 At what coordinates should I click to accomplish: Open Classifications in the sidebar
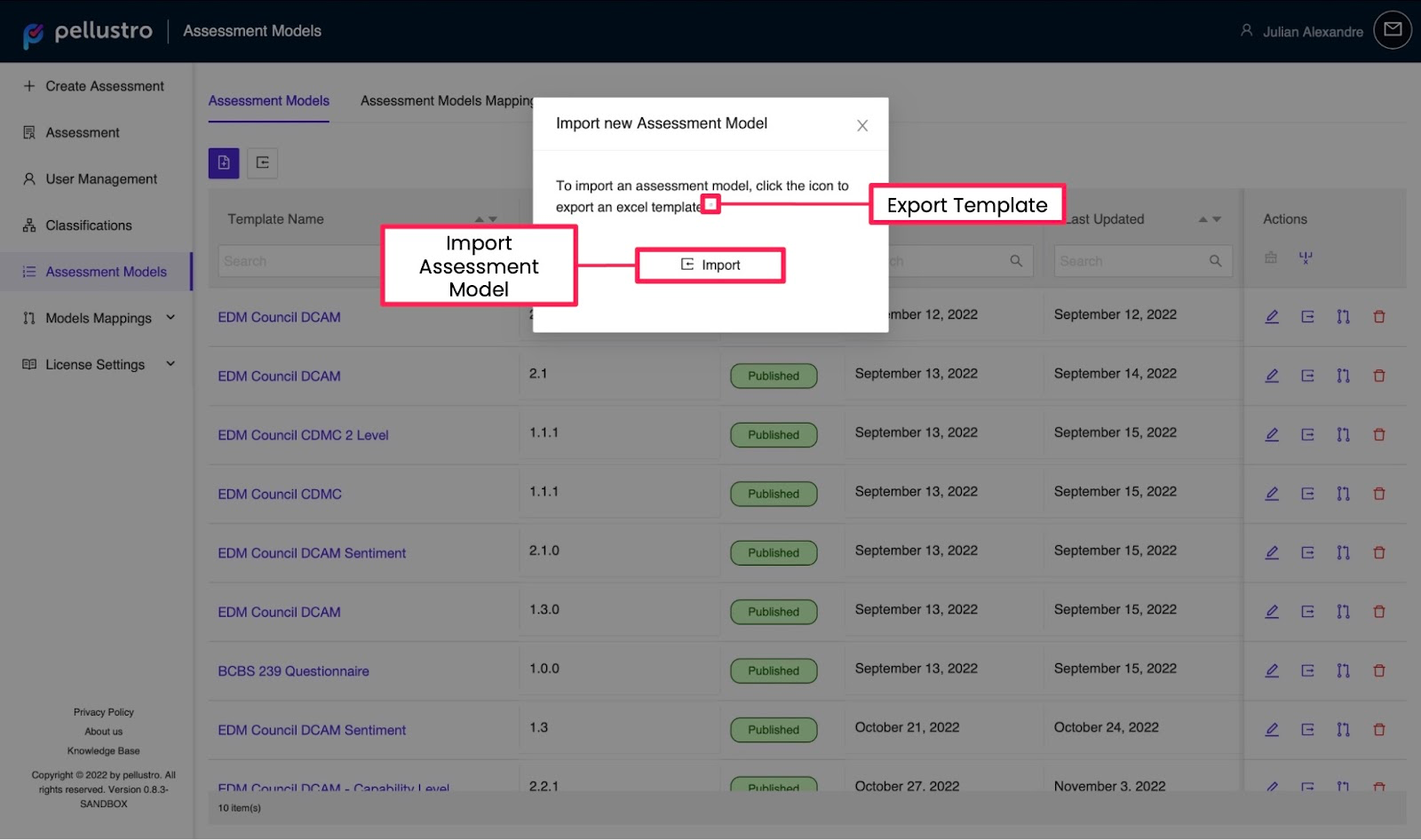[78, 226]
